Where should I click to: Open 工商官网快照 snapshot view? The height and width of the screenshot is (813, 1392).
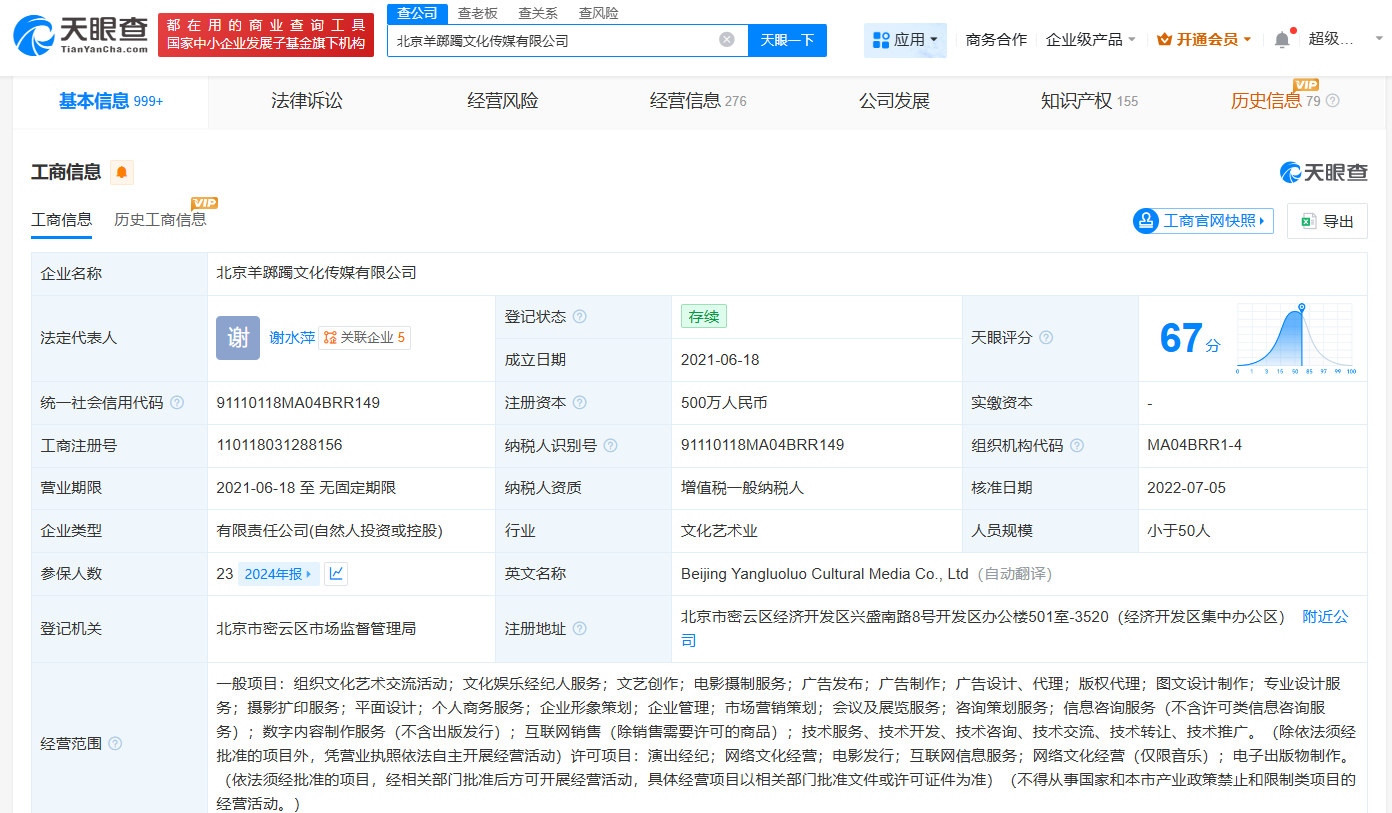pos(1202,220)
